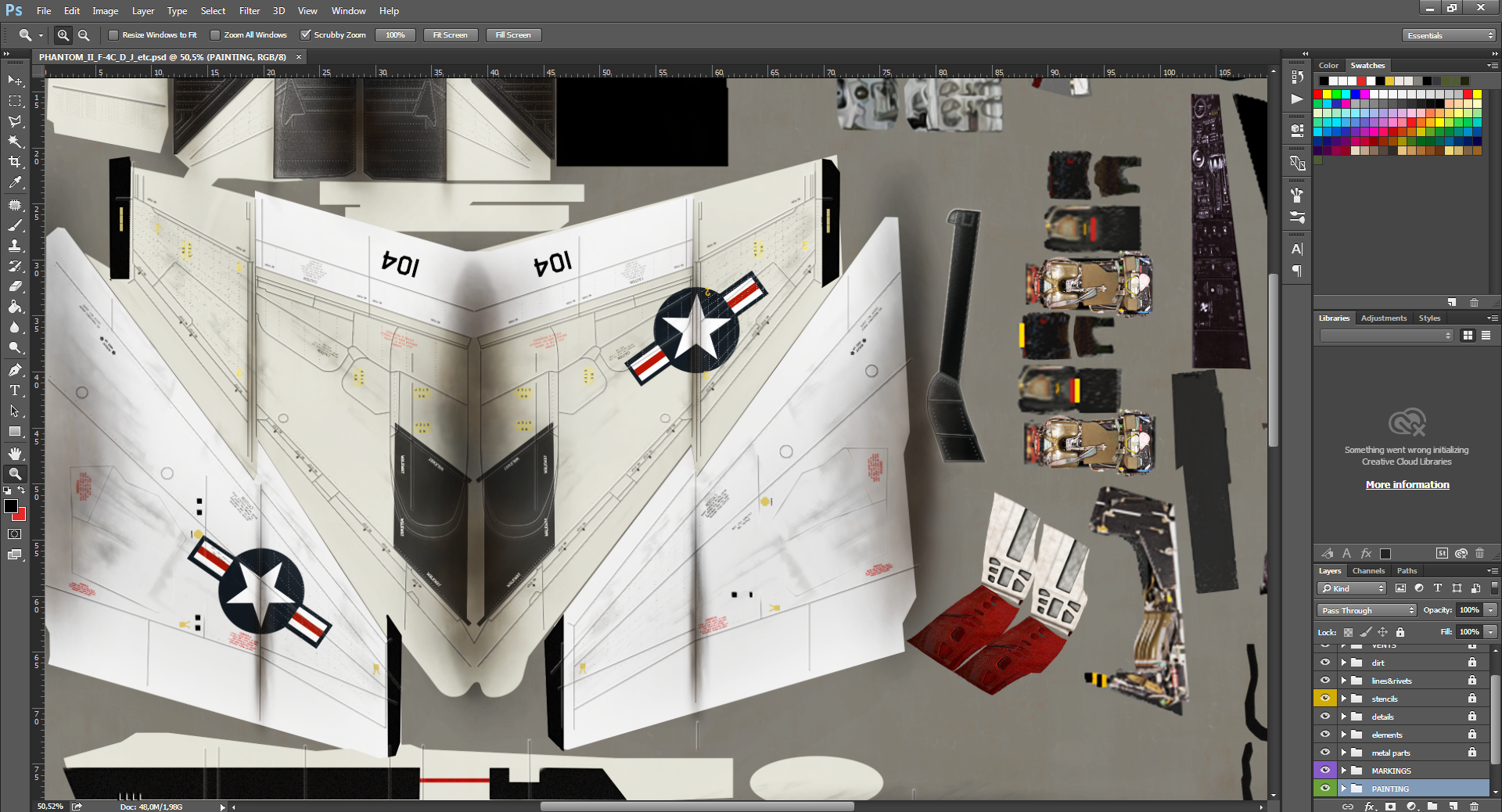Expand the MARKINGS group triangle
The height and width of the screenshot is (812, 1502).
1344,771
